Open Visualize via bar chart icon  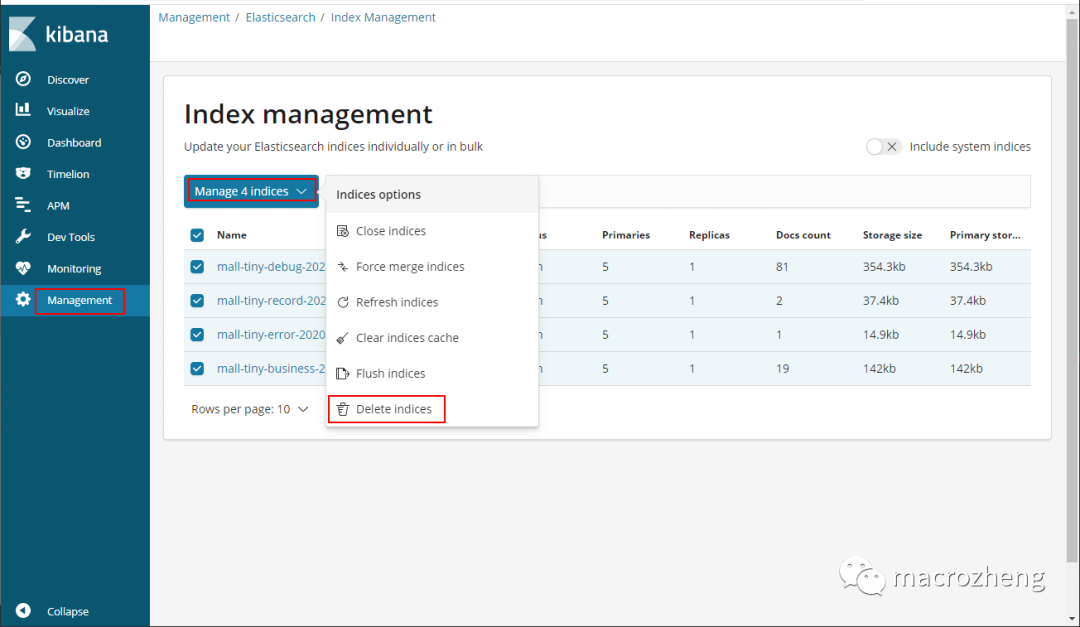pyautogui.click(x=23, y=110)
